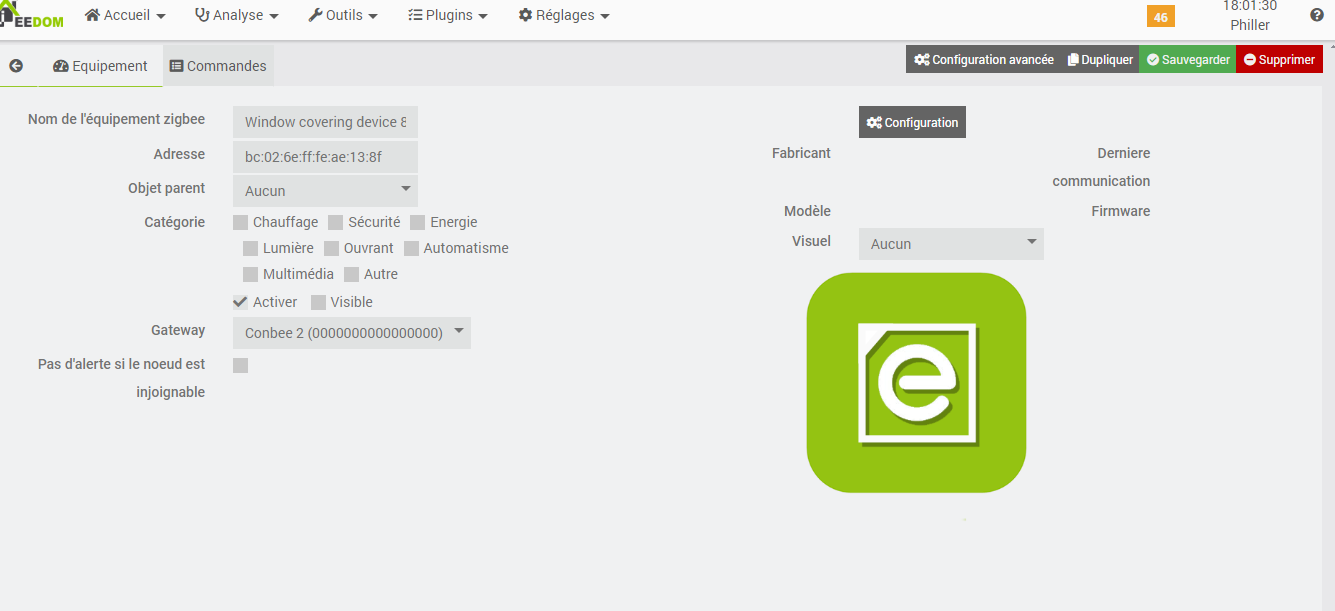1335x611 pixels.
Task: Check the Multimédia category checkbox
Action: 251,274
